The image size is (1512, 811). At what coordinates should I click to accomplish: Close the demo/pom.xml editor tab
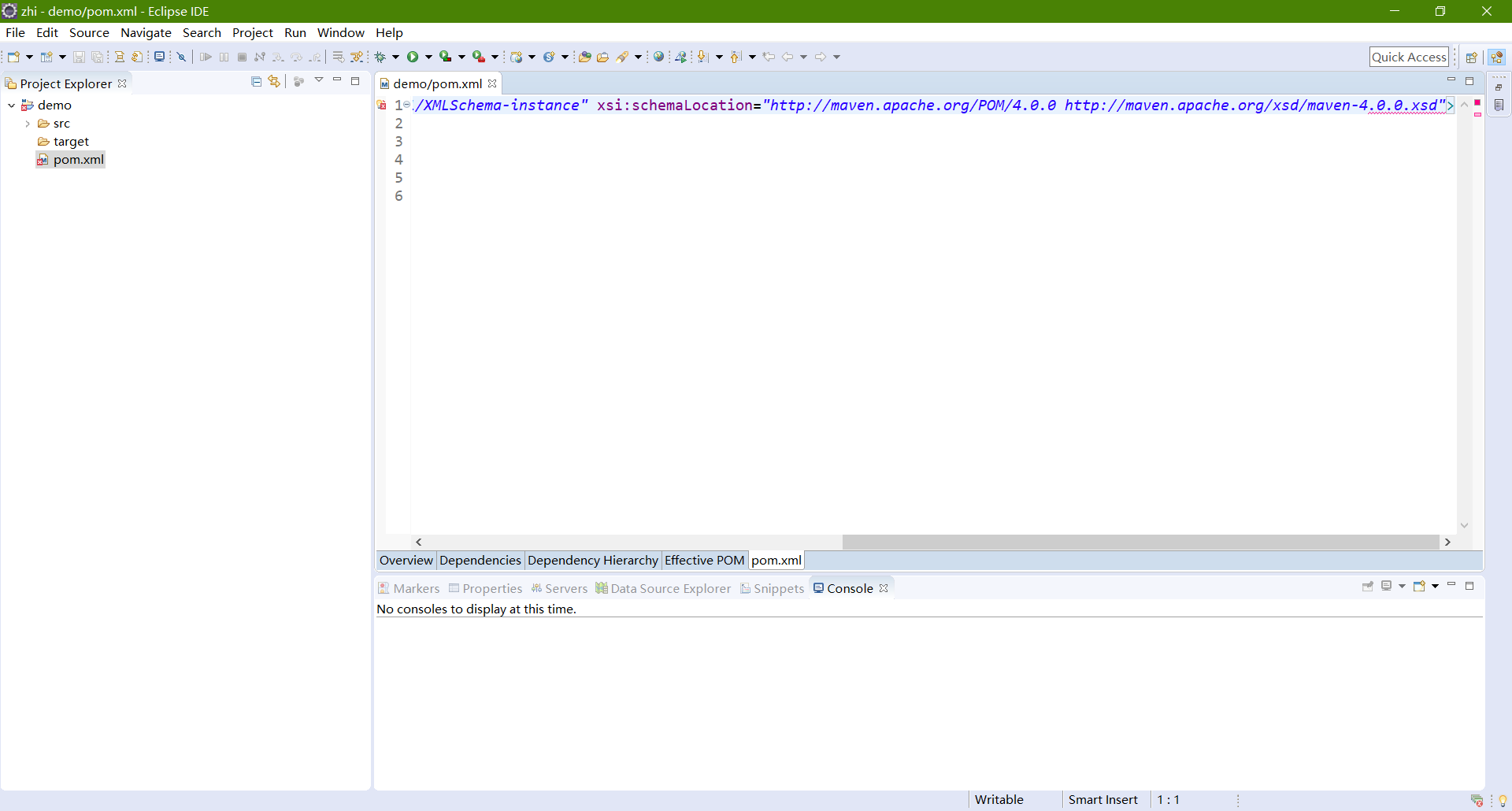492,83
